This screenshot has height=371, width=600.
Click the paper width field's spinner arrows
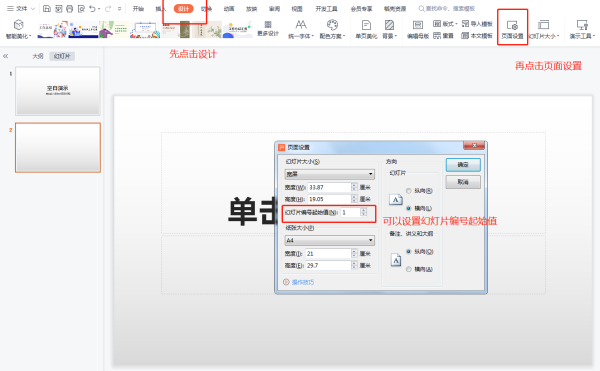(x=354, y=254)
